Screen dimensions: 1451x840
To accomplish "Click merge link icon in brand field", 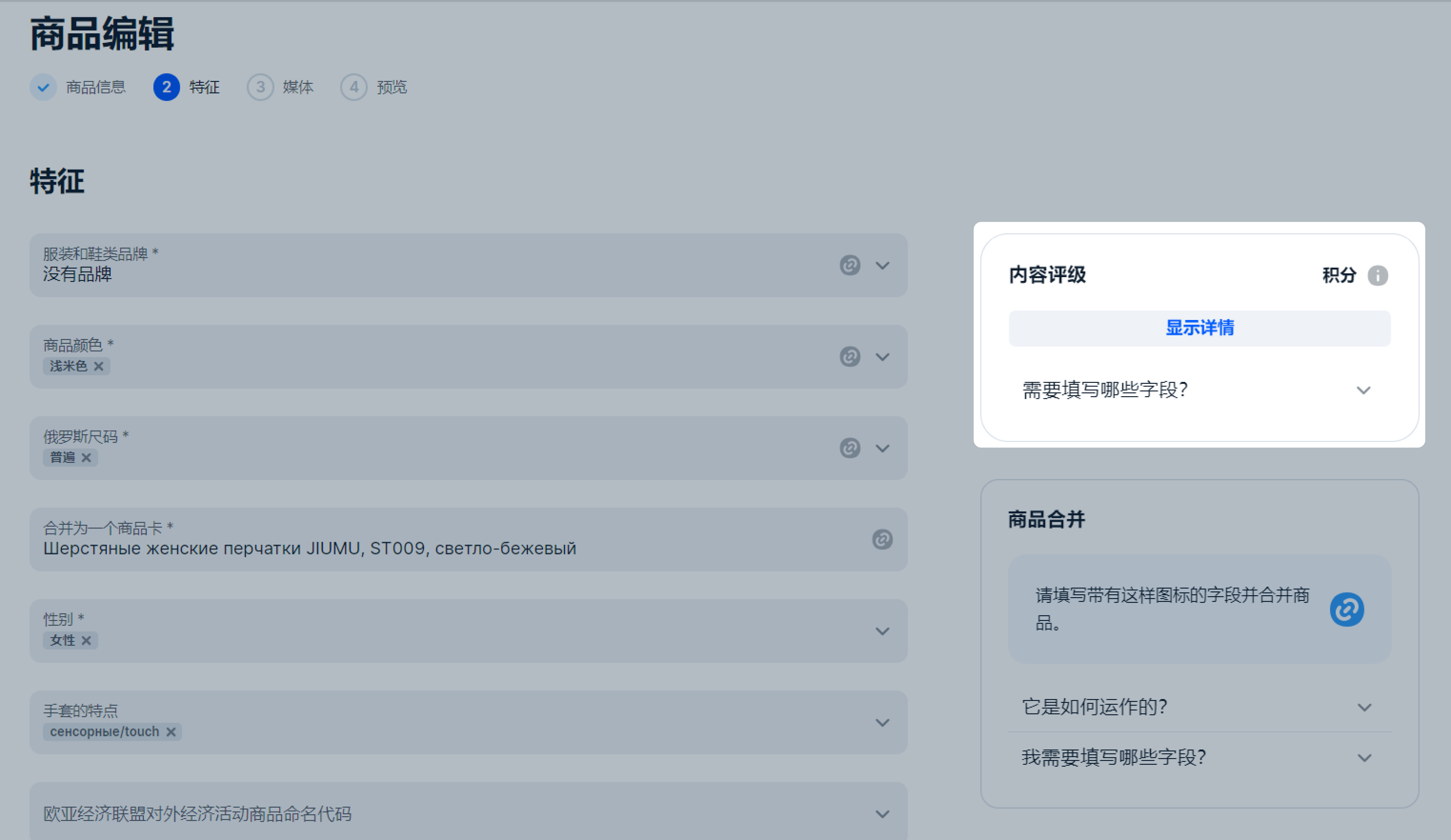I will click(850, 265).
